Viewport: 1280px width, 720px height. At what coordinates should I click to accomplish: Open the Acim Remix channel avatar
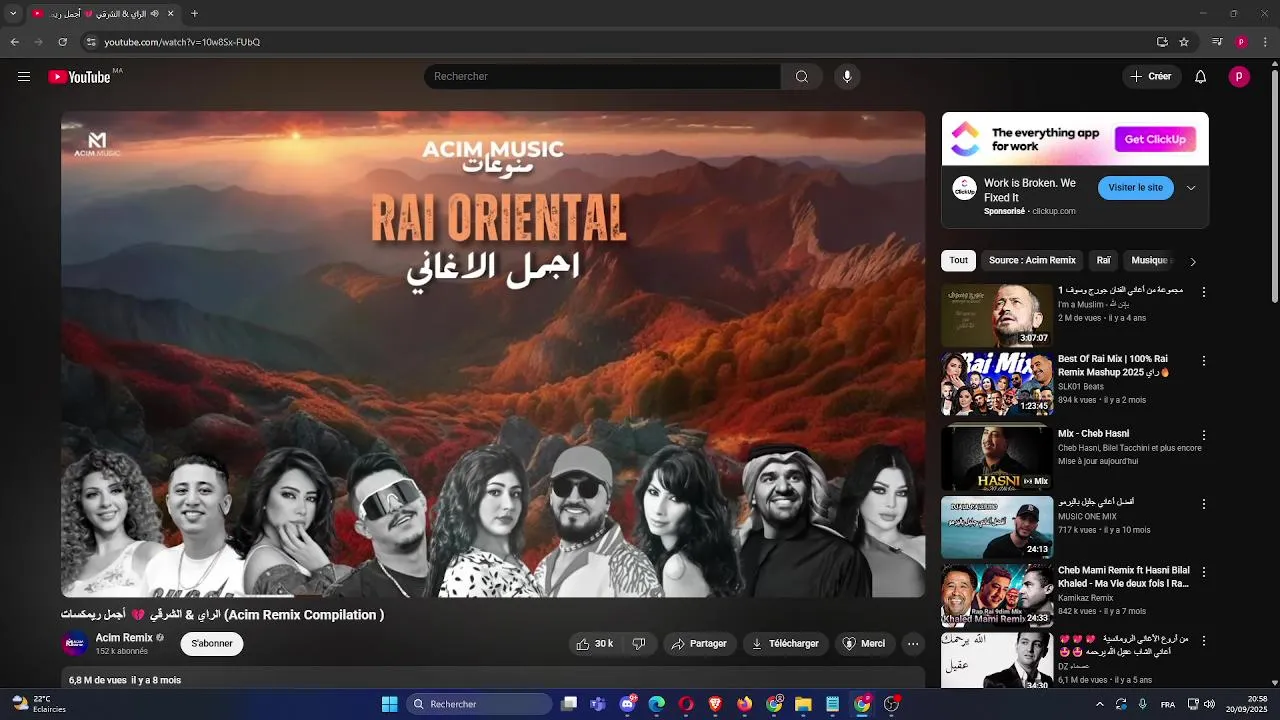tap(74, 644)
